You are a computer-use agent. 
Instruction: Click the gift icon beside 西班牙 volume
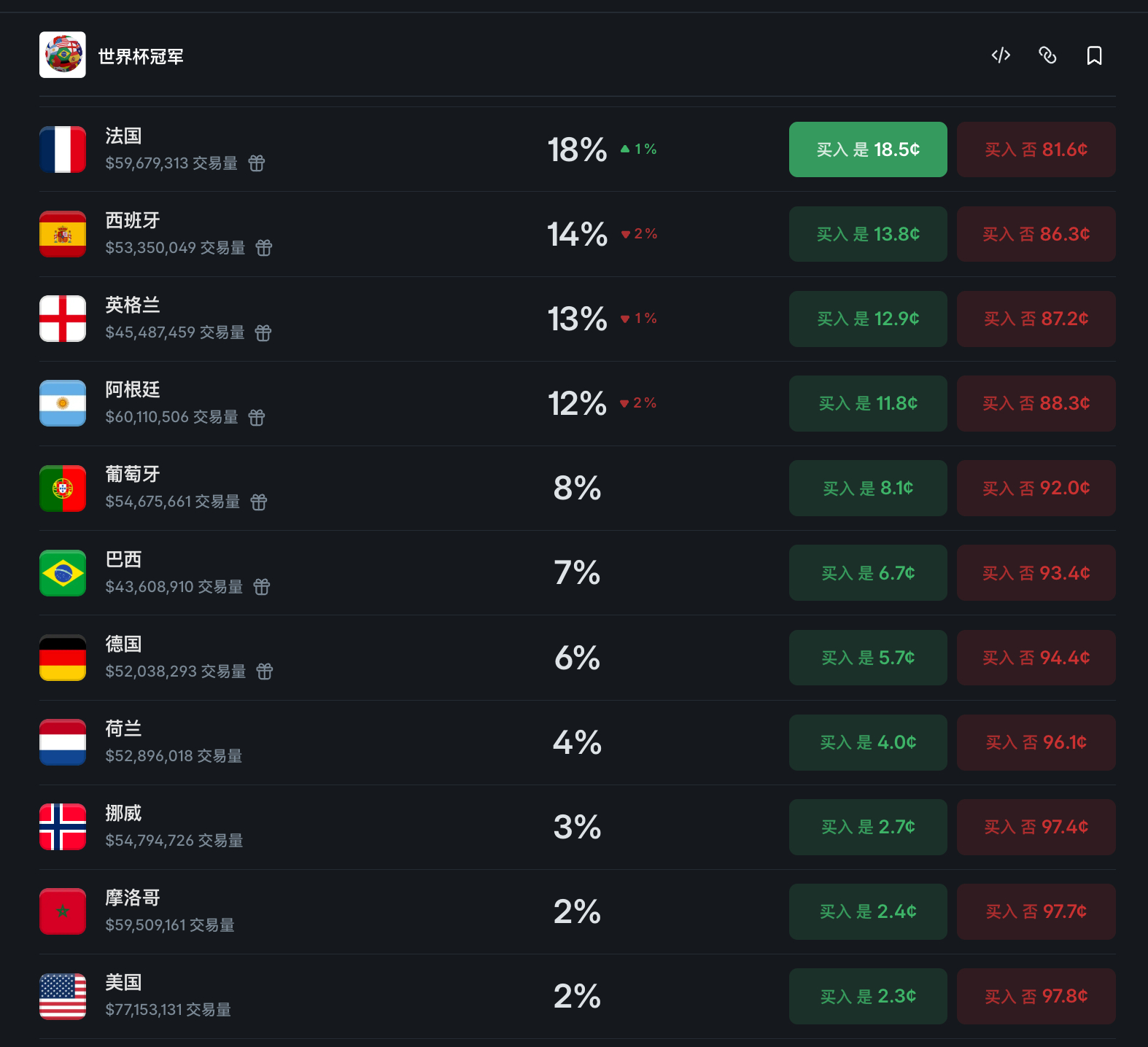264,248
